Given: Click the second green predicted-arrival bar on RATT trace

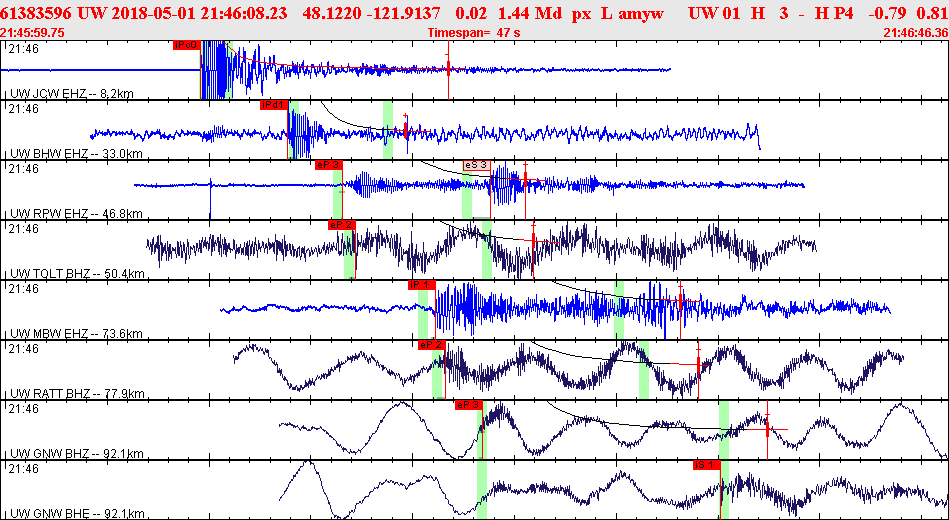Looking at the screenshot, I should tap(643, 370).
